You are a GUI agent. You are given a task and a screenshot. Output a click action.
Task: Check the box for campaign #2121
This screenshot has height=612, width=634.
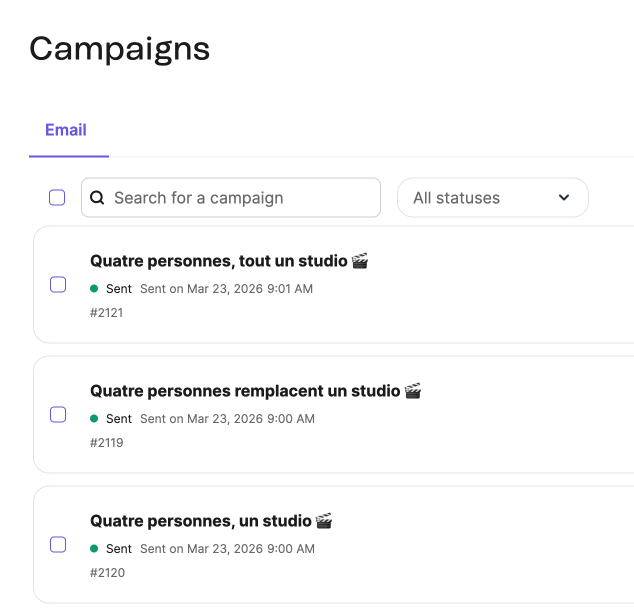[58, 285]
